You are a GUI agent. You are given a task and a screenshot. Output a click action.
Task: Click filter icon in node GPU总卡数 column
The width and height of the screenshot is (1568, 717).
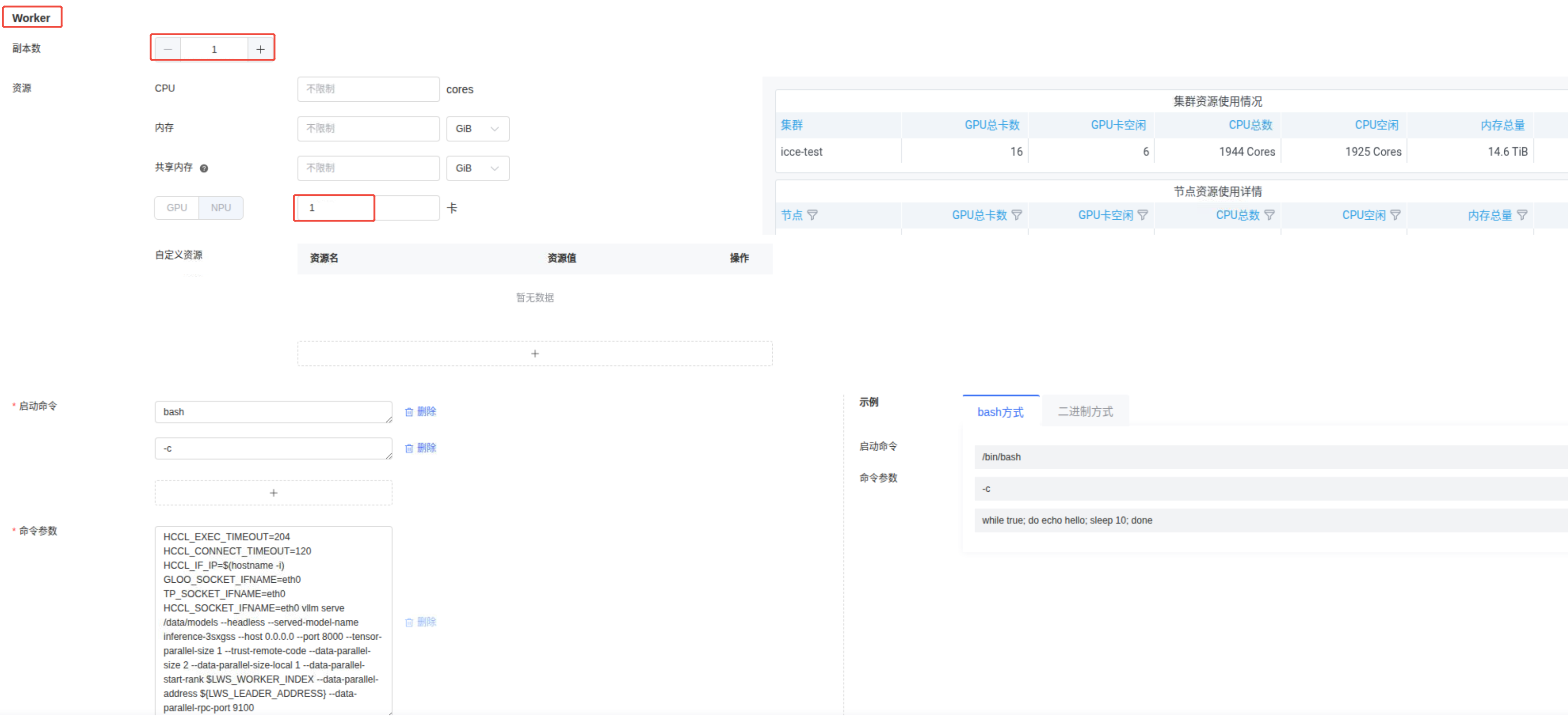click(1016, 215)
